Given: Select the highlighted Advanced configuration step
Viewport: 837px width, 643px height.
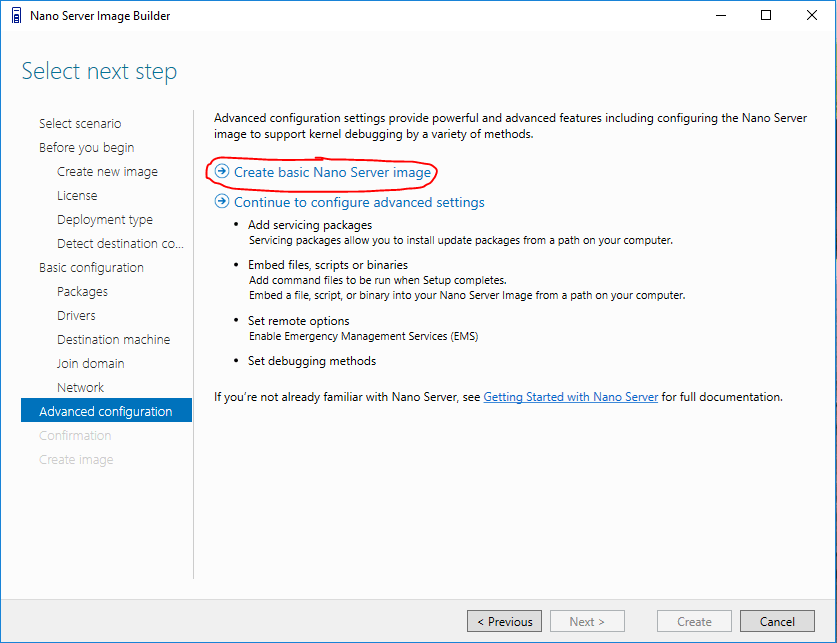Looking at the screenshot, I should (x=106, y=410).
